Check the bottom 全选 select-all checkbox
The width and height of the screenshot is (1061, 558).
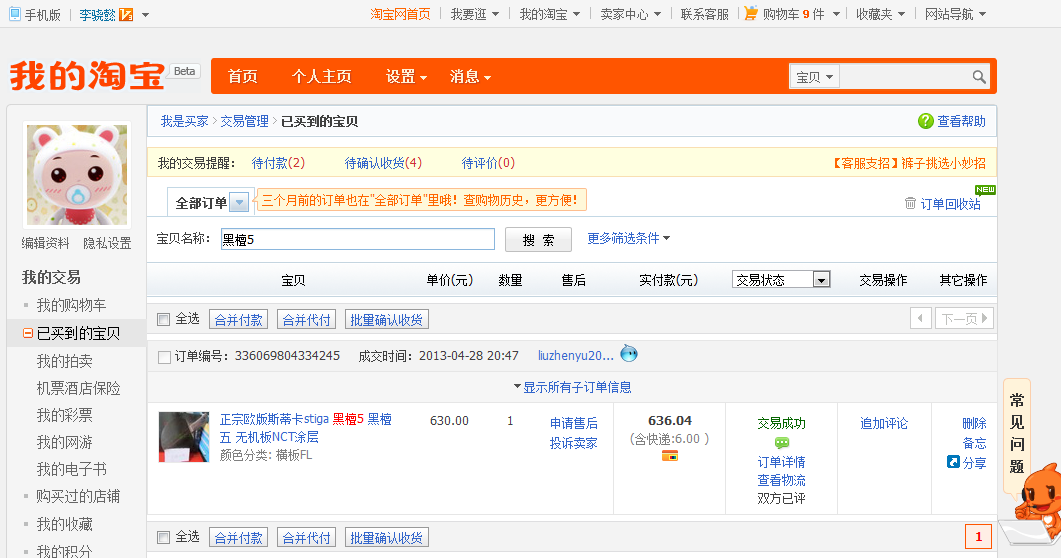(x=164, y=538)
